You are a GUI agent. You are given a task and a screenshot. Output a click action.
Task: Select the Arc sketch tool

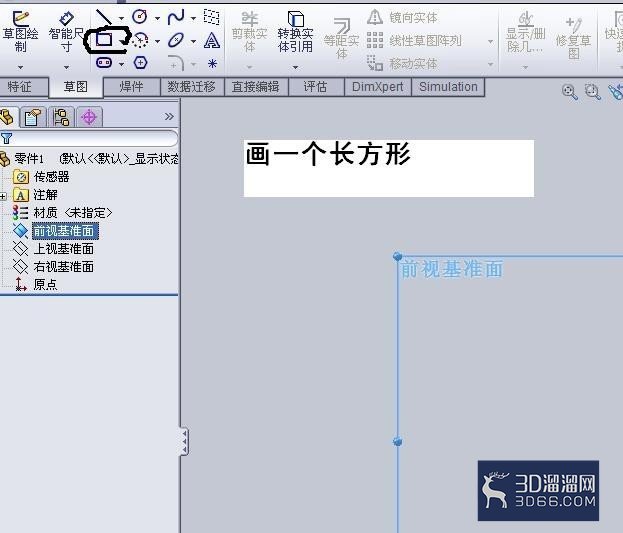(140, 40)
